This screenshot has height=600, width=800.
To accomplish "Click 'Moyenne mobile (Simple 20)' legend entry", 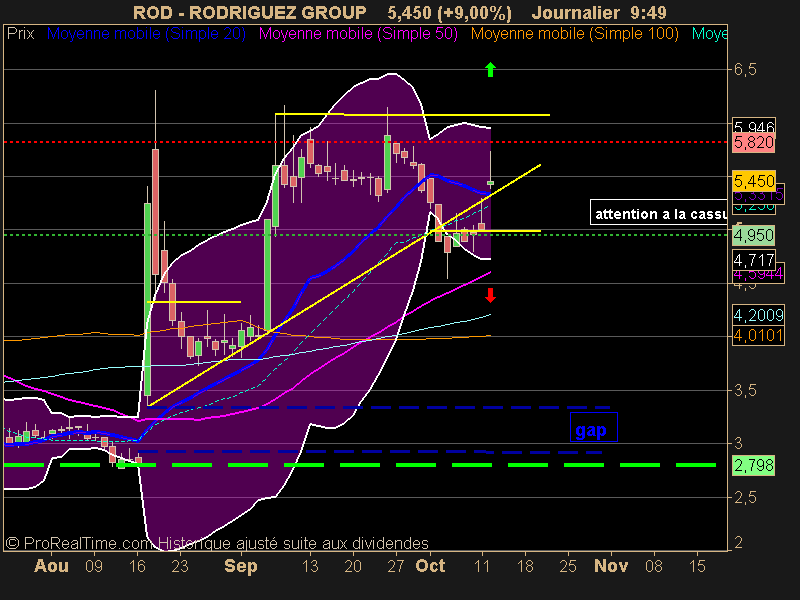I will (146, 34).
